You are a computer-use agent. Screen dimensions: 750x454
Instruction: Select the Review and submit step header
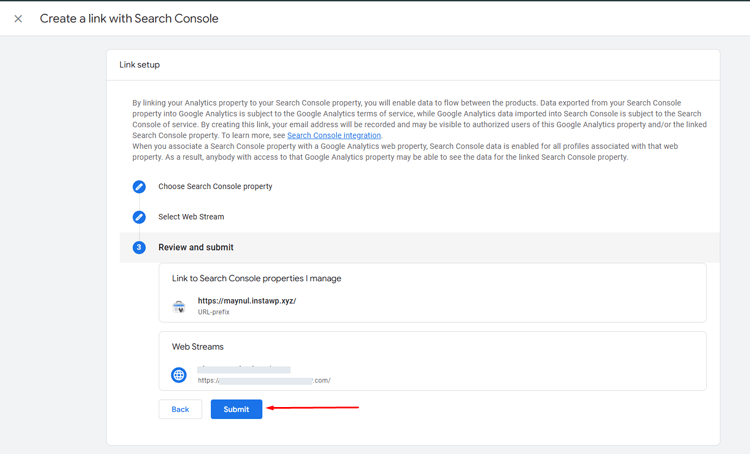[x=196, y=247]
